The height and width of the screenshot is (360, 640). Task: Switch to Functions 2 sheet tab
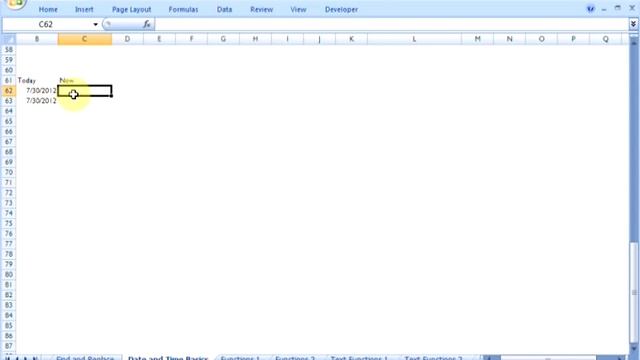pos(295,358)
